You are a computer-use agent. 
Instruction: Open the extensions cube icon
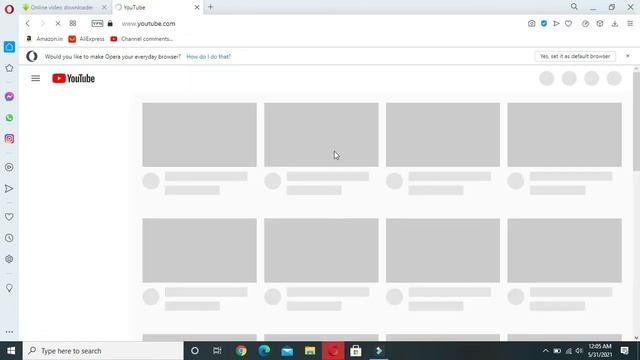click(x=600, y=24)
